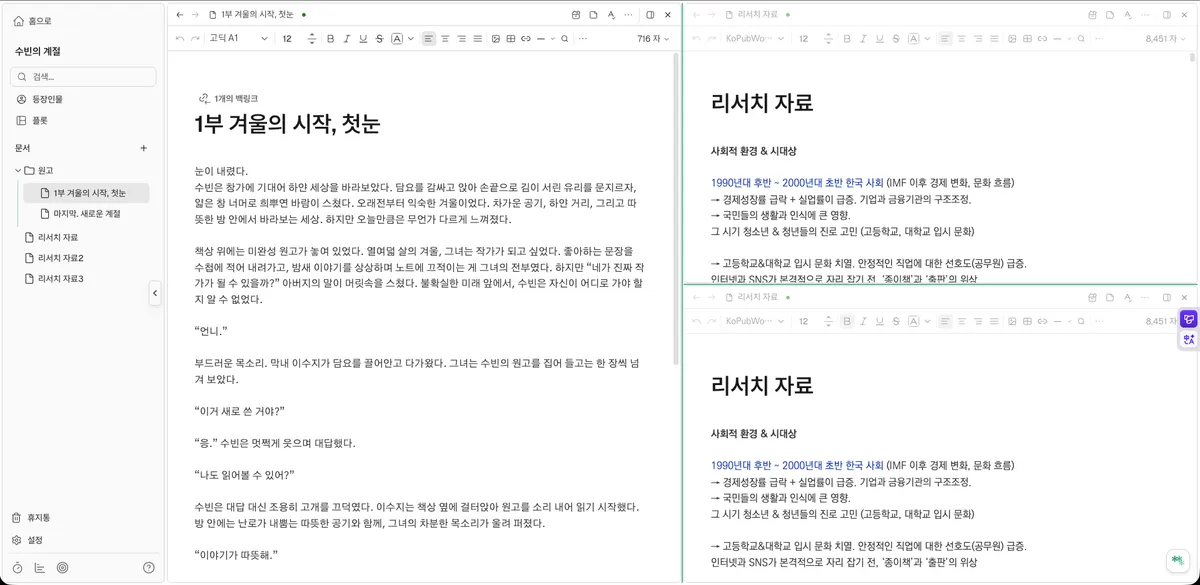Open the timer icon in sidebar footer

coord(17,568)
